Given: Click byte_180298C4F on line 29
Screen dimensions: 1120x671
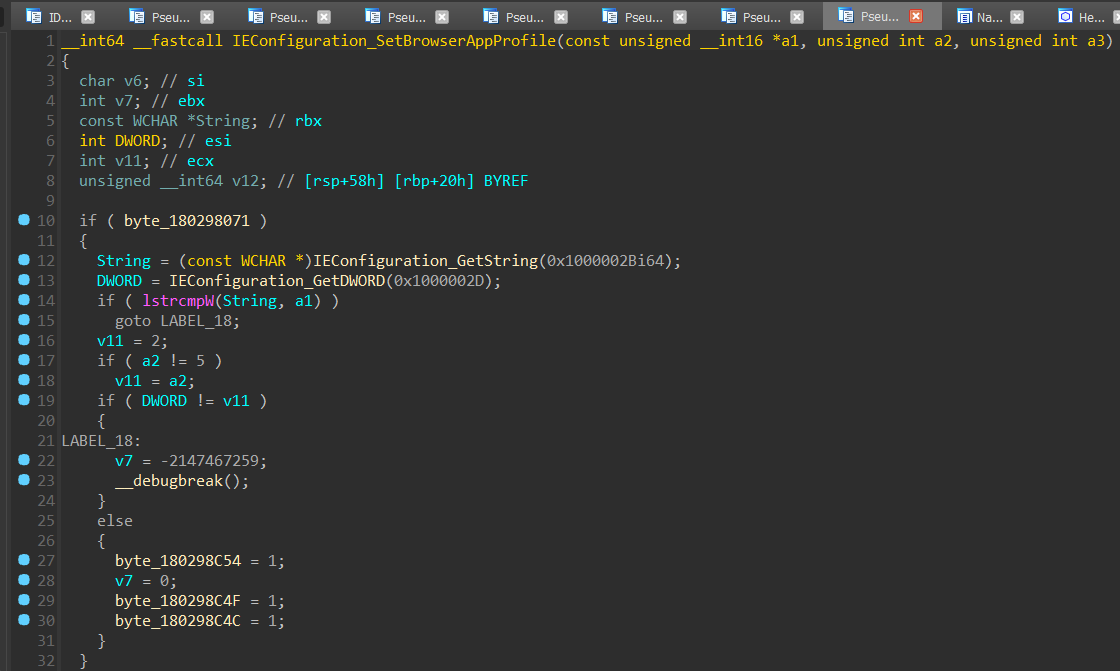Looking at the screenshot, I should [178, 601].
